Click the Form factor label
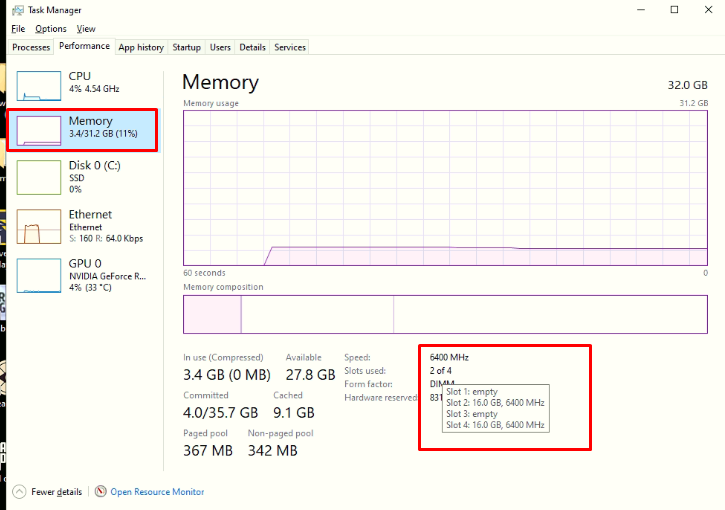Image resolution: width=725 pixels, height=510 pixels. point(369,384)
